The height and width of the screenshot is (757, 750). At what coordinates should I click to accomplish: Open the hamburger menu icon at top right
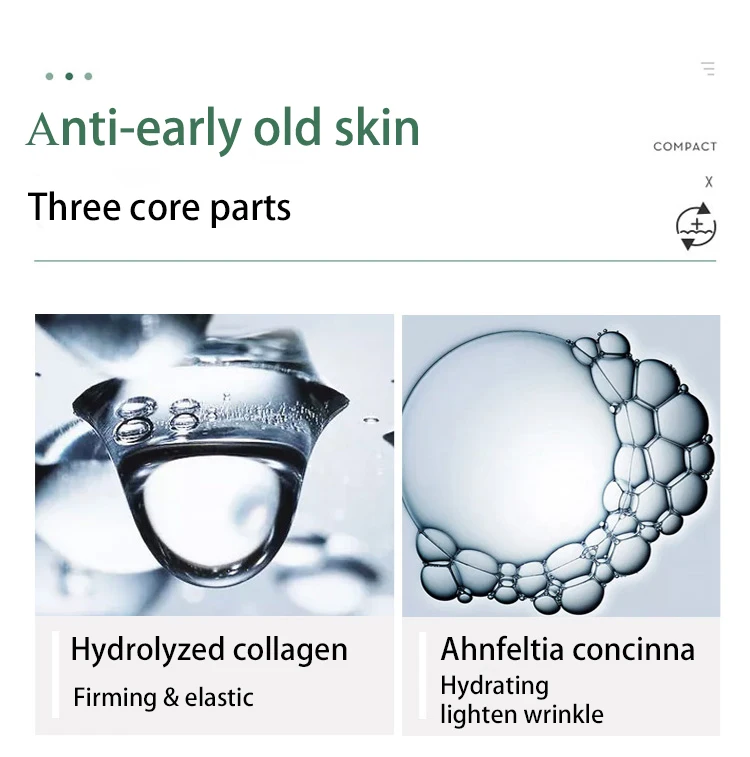pos(708,69)
